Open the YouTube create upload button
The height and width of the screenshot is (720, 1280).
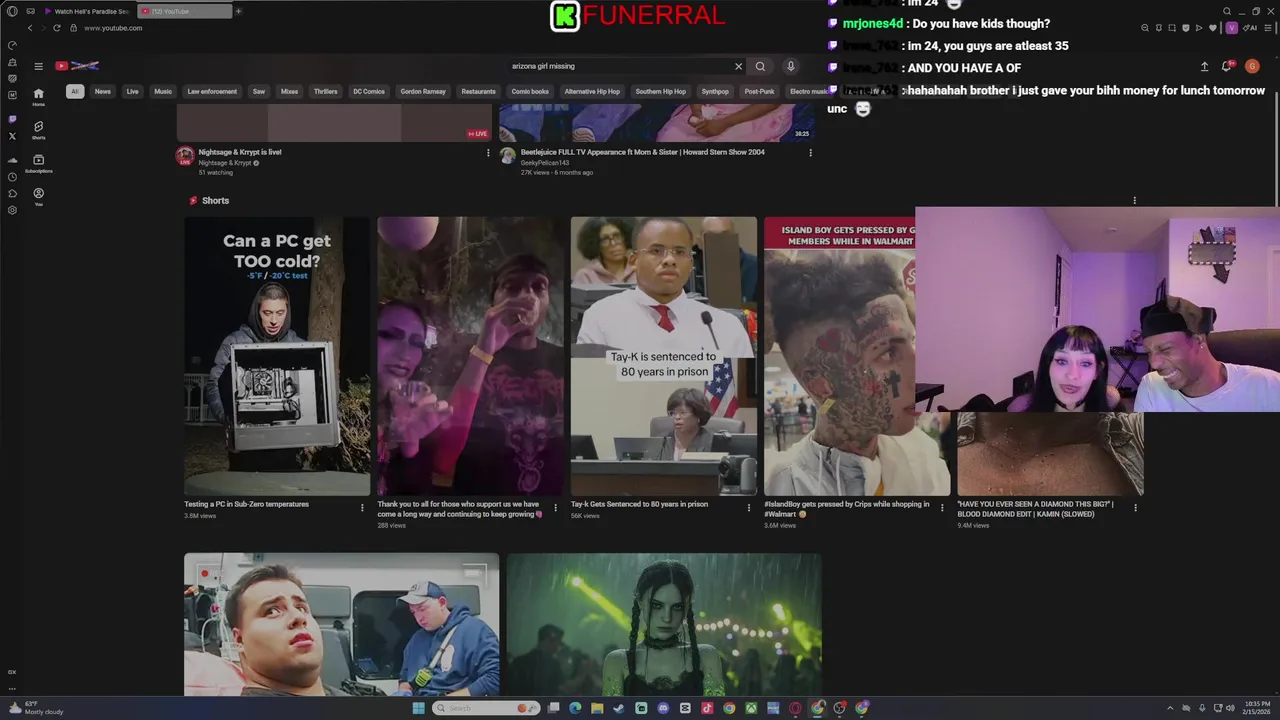1204,66
